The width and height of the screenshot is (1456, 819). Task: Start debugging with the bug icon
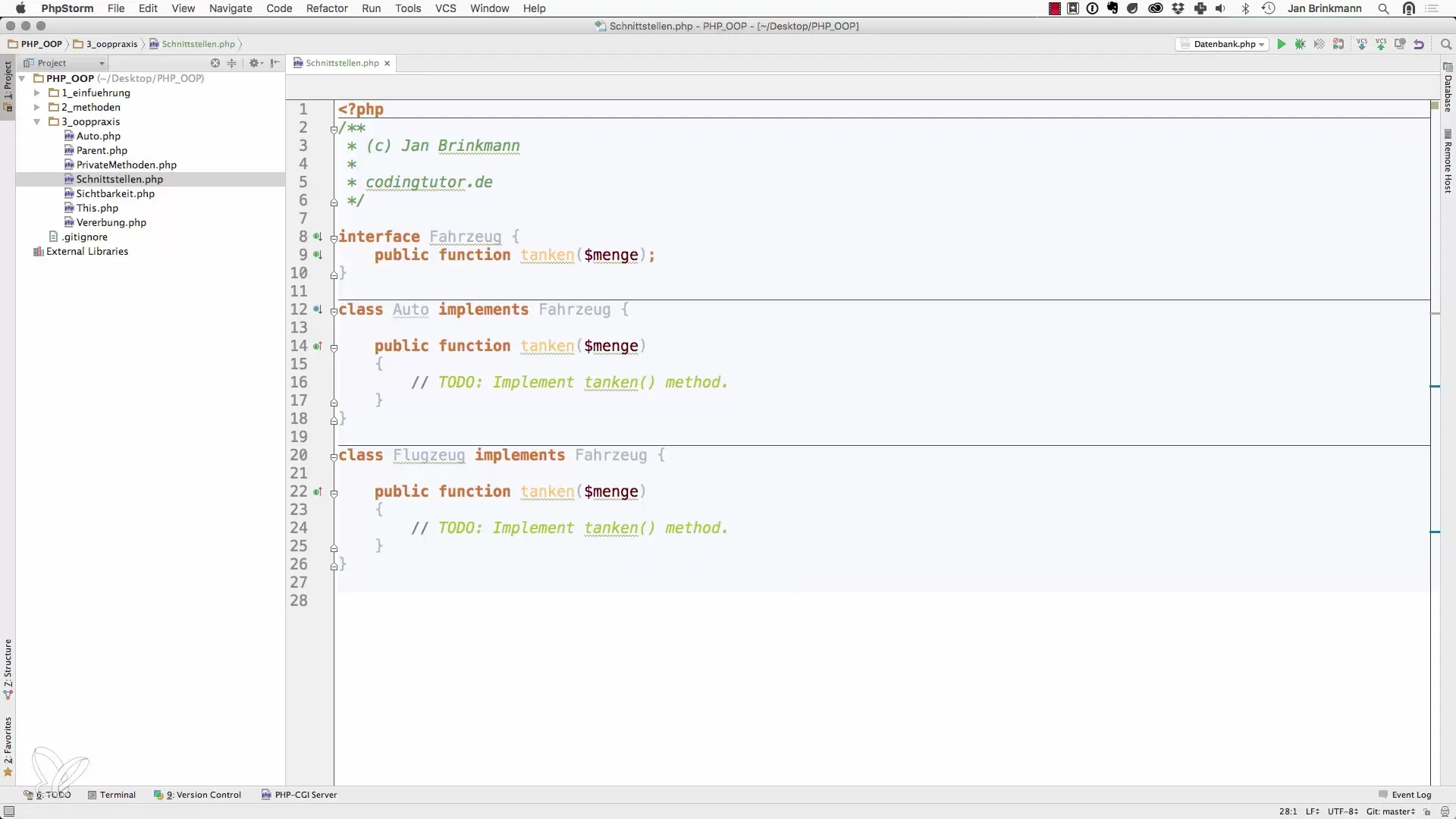(1301, 44)
